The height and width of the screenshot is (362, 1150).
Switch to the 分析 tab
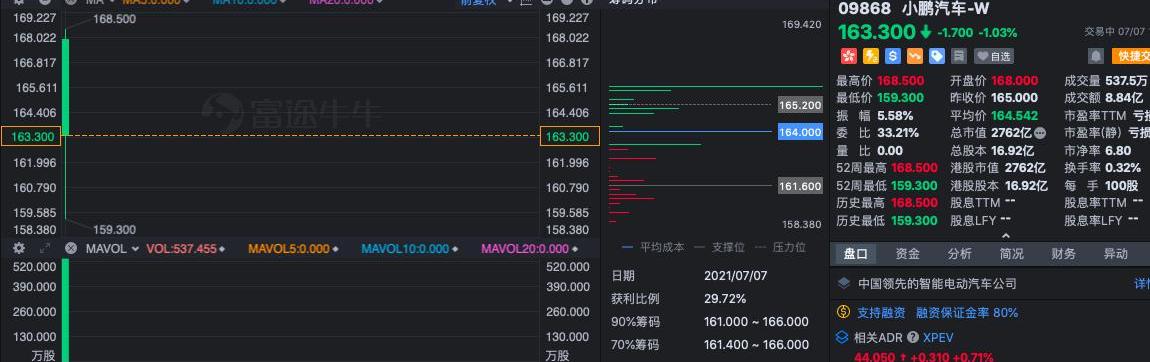(959, 254)
